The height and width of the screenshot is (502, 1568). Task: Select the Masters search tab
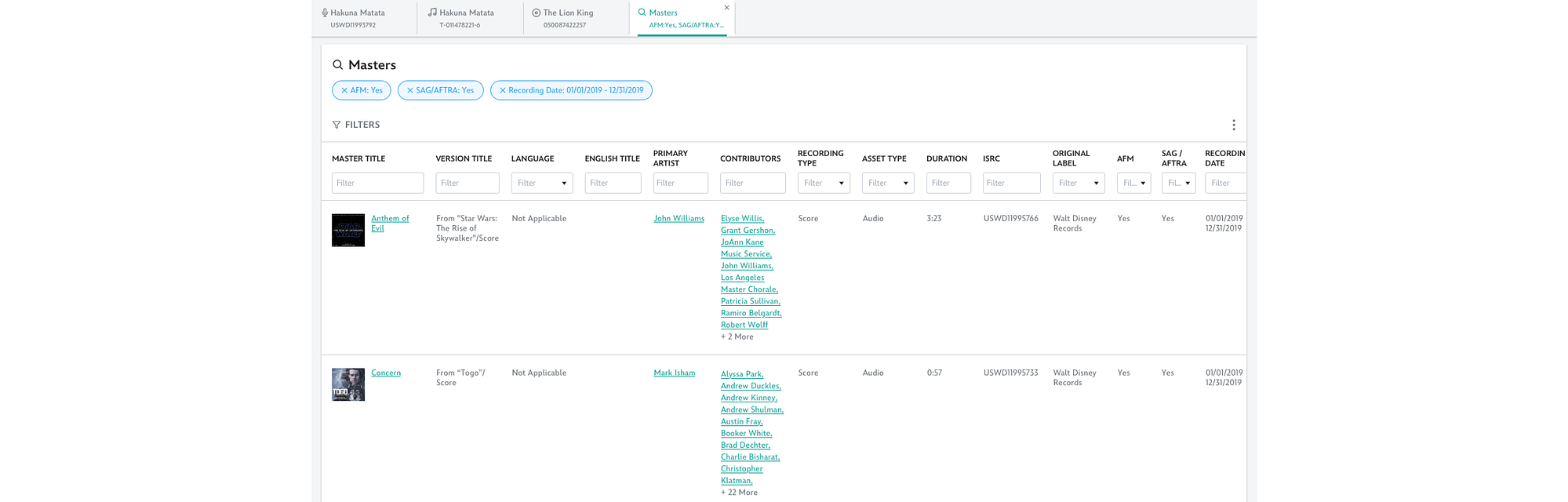coord(681,19)
